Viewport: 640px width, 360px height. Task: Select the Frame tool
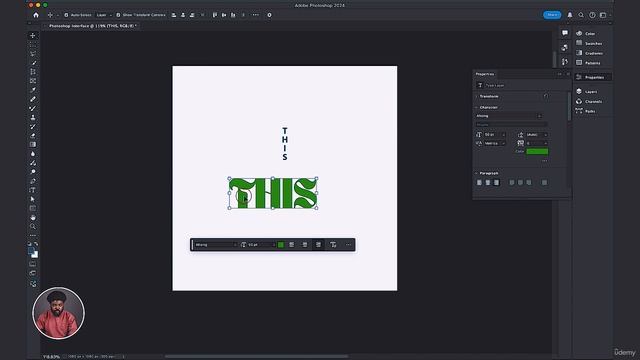[33, 81]
